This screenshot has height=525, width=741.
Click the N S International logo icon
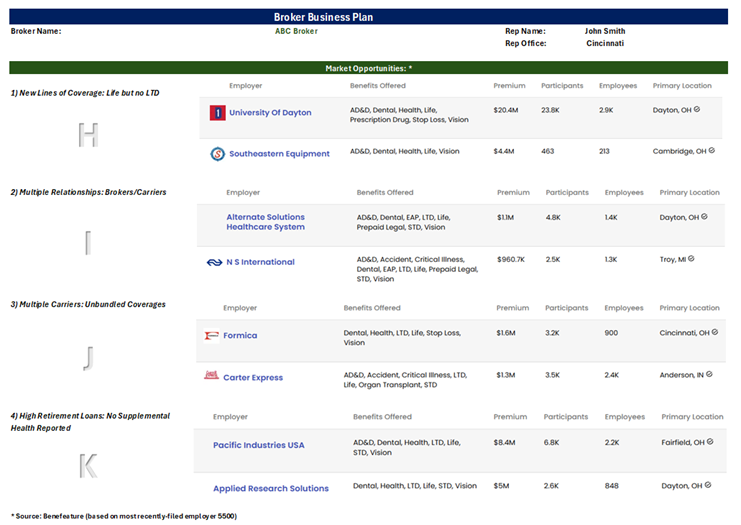215,262
